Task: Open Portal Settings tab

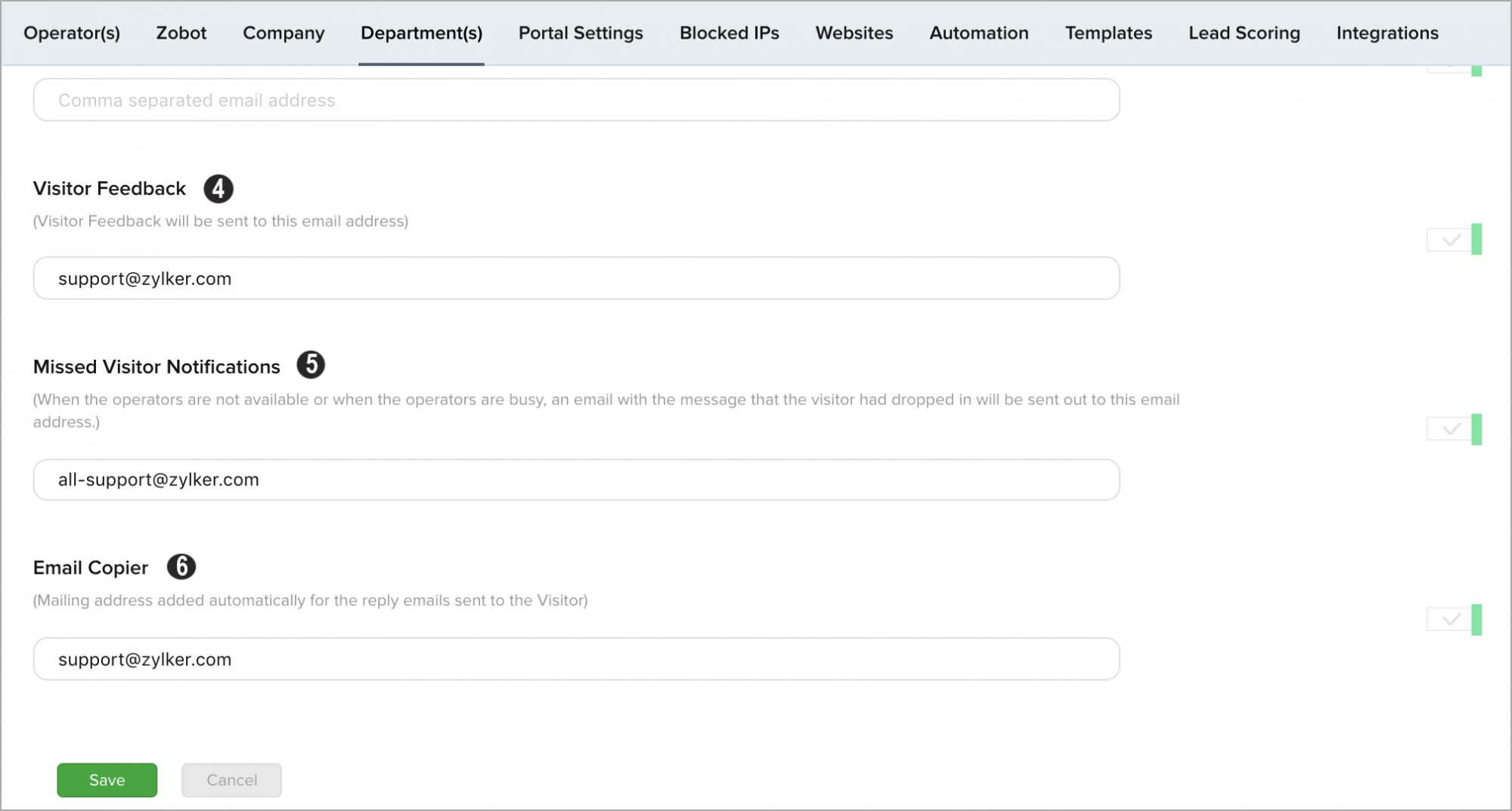Action: point(581,33)
